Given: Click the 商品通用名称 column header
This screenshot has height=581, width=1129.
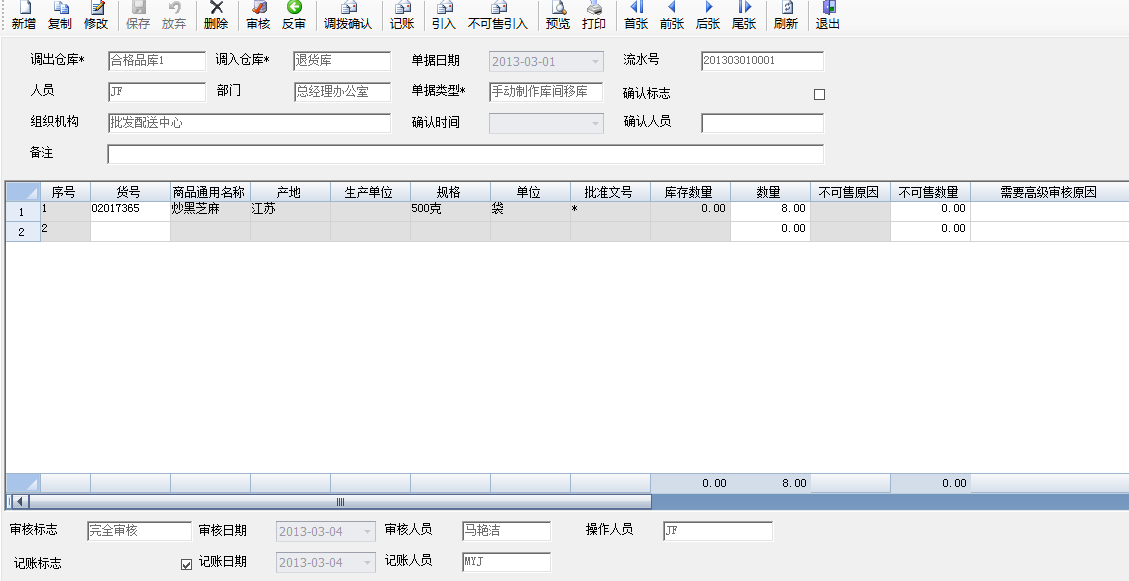Looking at the screenshot, I should click(210, 192).
